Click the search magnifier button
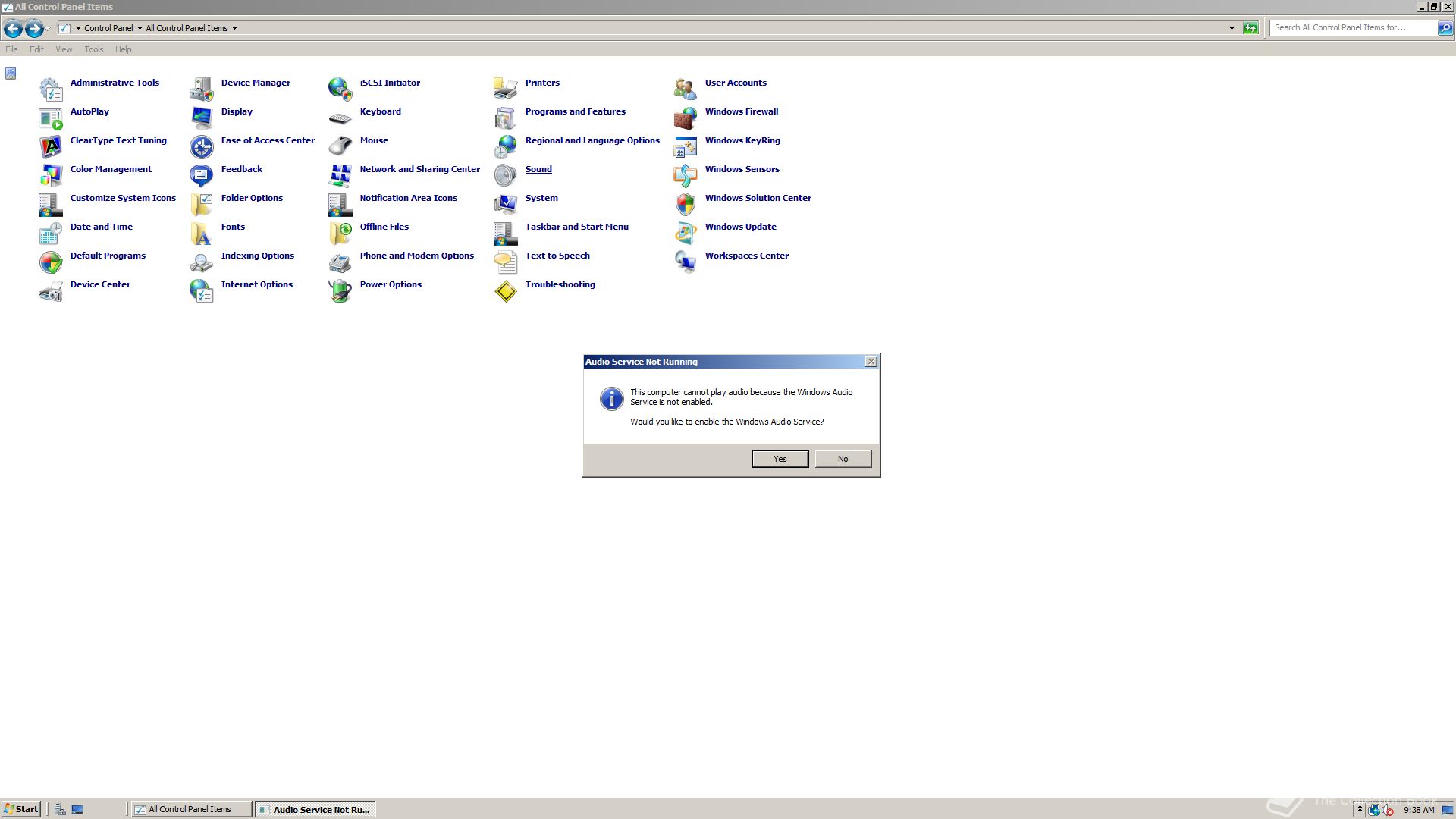The width and height of the screenshot is (1456, 819). 1445,28
